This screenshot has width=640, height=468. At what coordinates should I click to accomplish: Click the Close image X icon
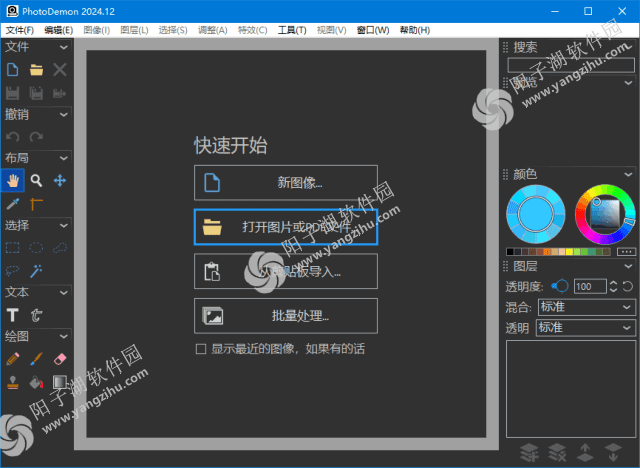pyautogui.click(x=60, y=70)
